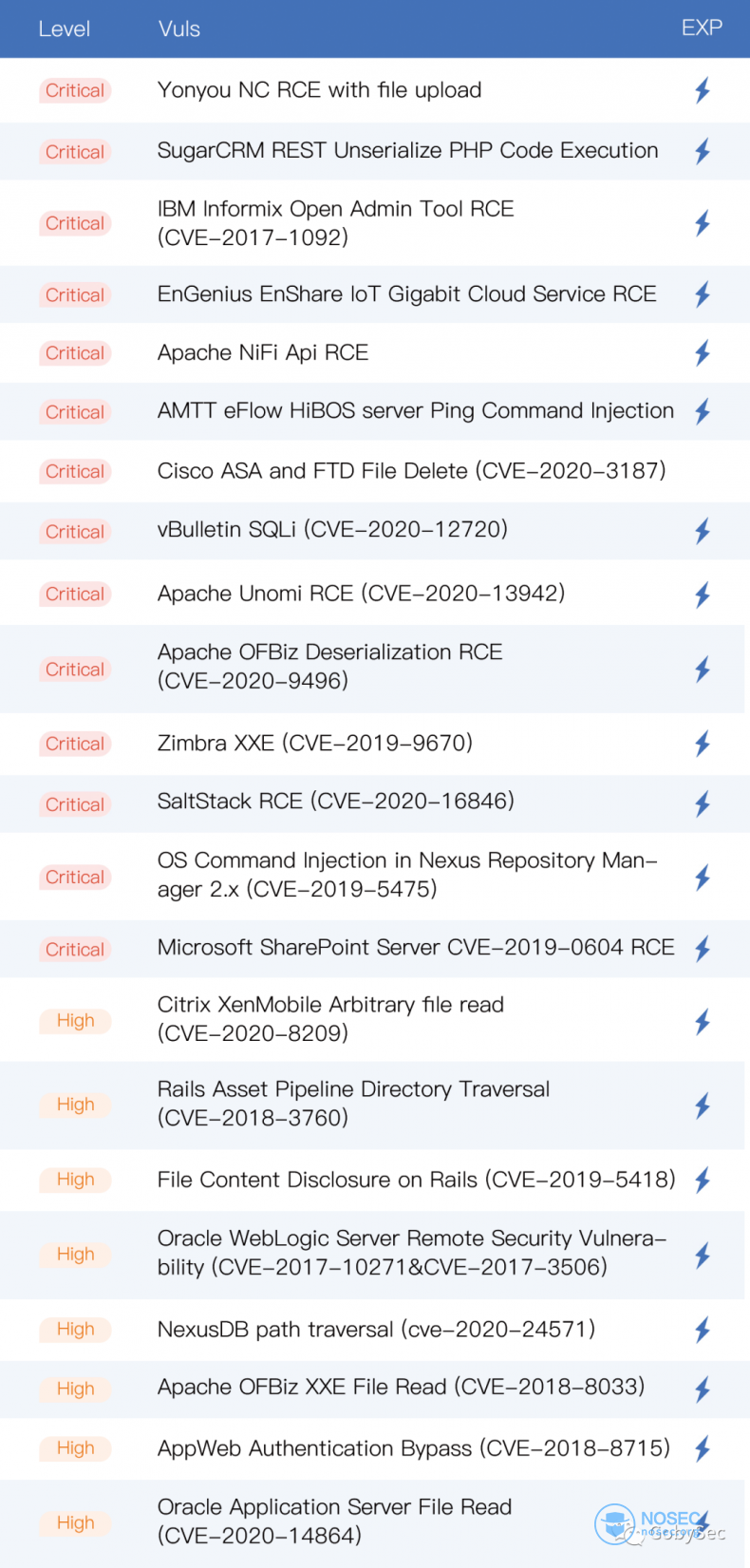Run exploit icon for vBulletin SQLi
This screenshot has height=1568, width=750.
pos(703,531)
